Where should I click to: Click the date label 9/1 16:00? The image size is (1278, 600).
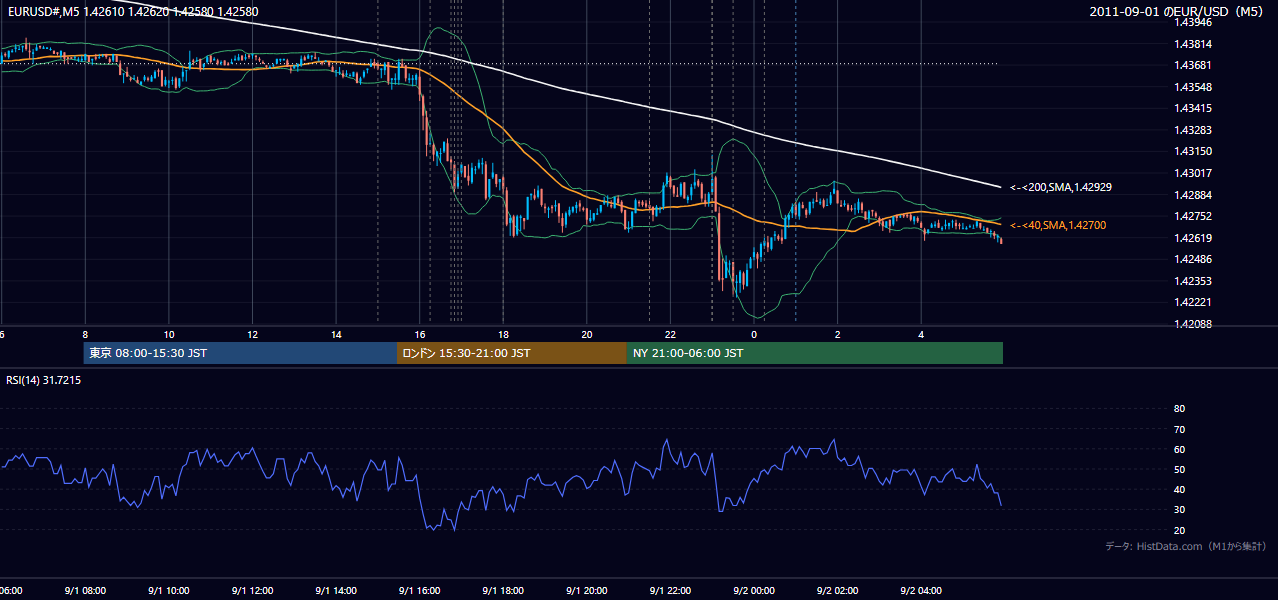[x=420, y=590]
